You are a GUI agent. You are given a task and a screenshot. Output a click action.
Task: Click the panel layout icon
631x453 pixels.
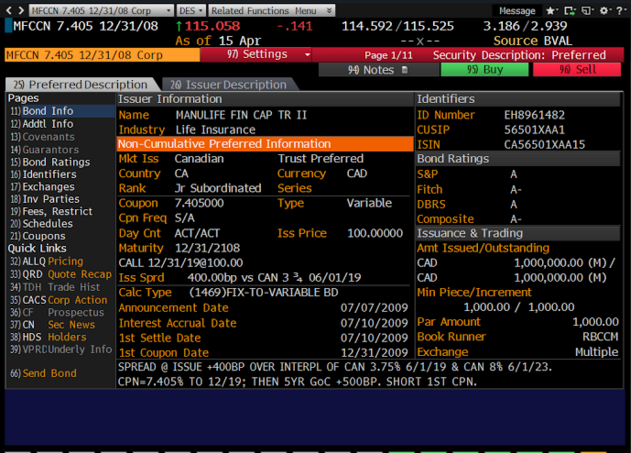click(587, 11)
